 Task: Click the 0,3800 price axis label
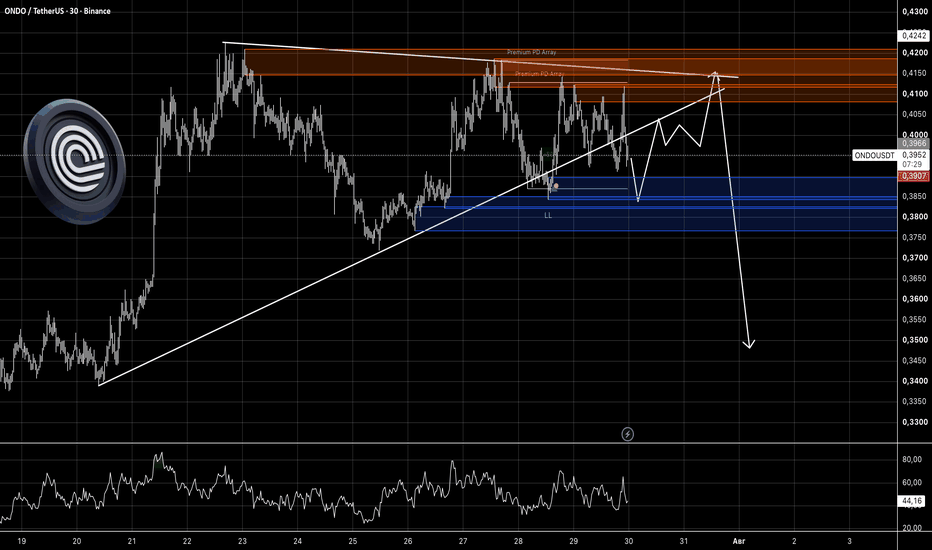coord(914,216)
